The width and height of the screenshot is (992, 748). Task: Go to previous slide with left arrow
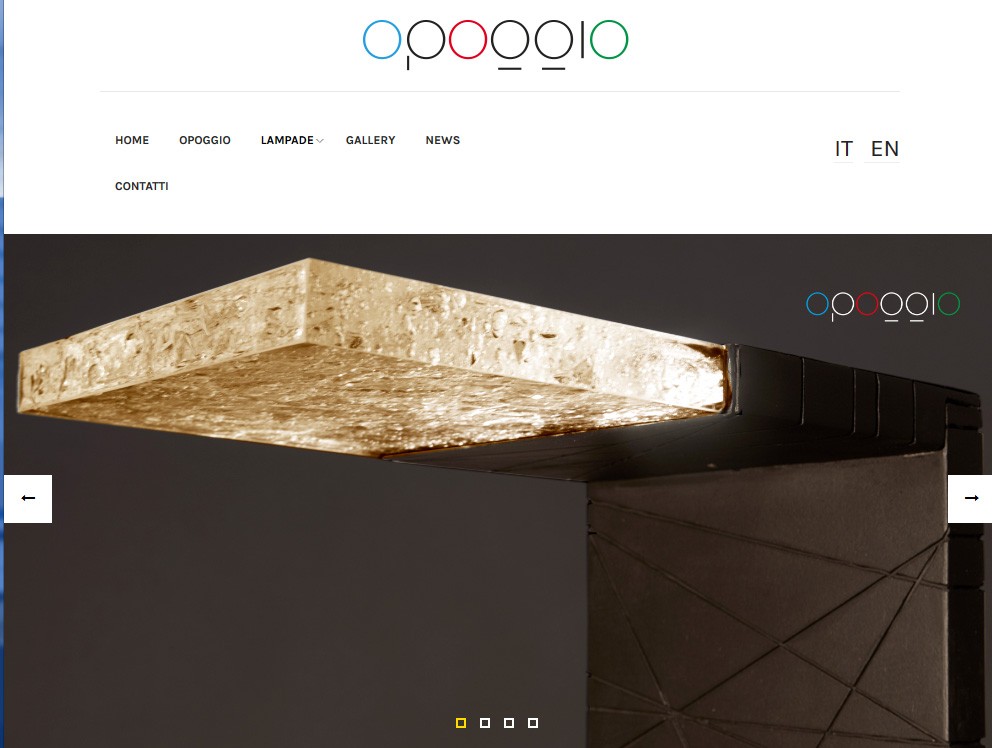[x=28, y=499]
